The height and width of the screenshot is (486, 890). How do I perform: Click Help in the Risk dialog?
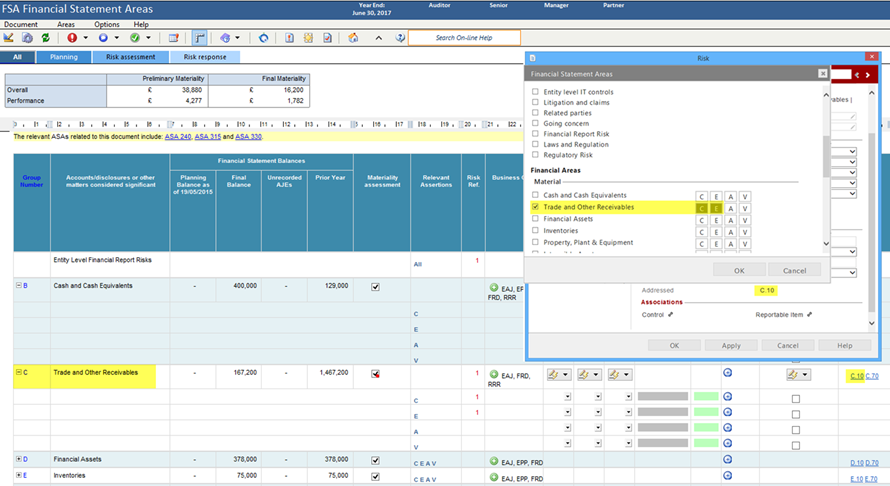pyautogui.click(x=845, y=345)
